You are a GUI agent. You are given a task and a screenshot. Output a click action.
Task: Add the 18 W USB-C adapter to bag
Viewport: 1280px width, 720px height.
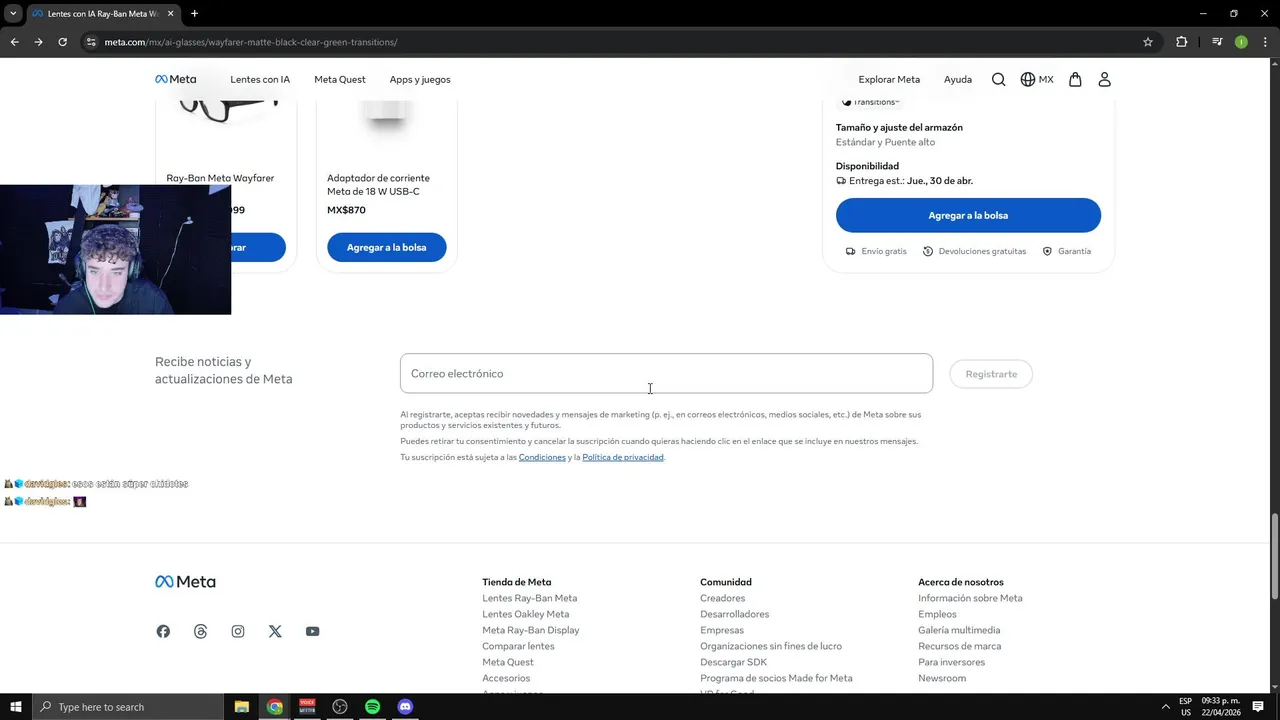pos(386,247)
